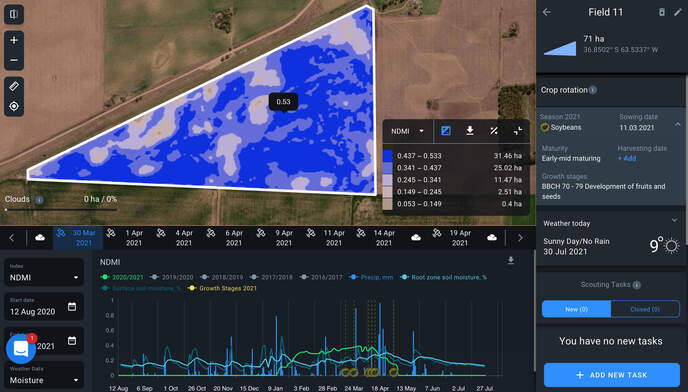Download the NDMI chart data
The width and height of the screenshot is (688, 392).
point(511,261)
